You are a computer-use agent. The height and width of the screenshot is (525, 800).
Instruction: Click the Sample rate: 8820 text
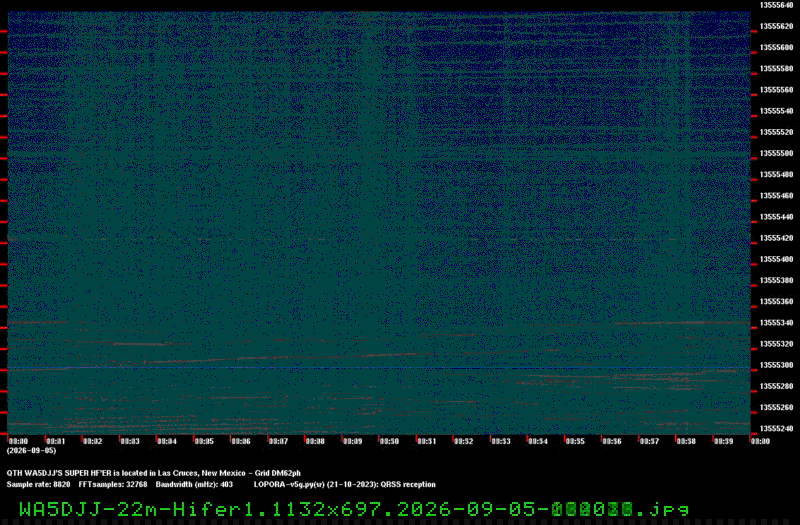point(38,485)
